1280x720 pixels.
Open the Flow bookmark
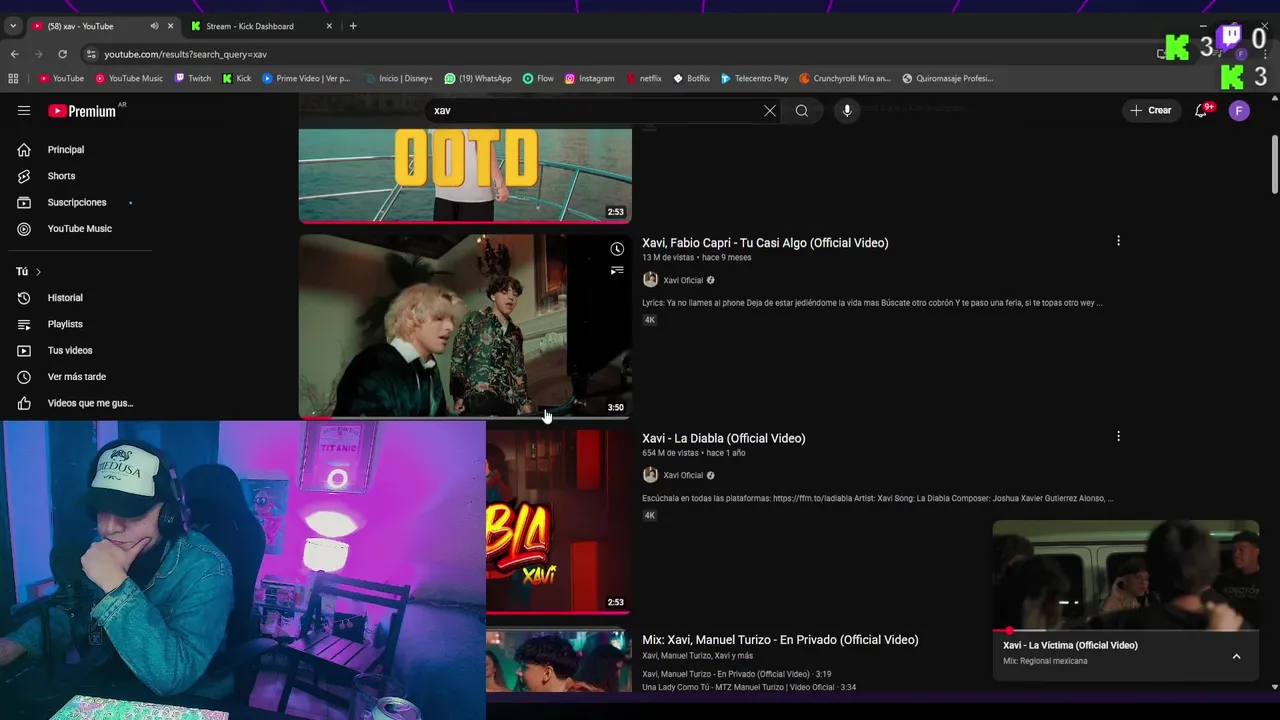pyautogui.click(x=538, y=78)
